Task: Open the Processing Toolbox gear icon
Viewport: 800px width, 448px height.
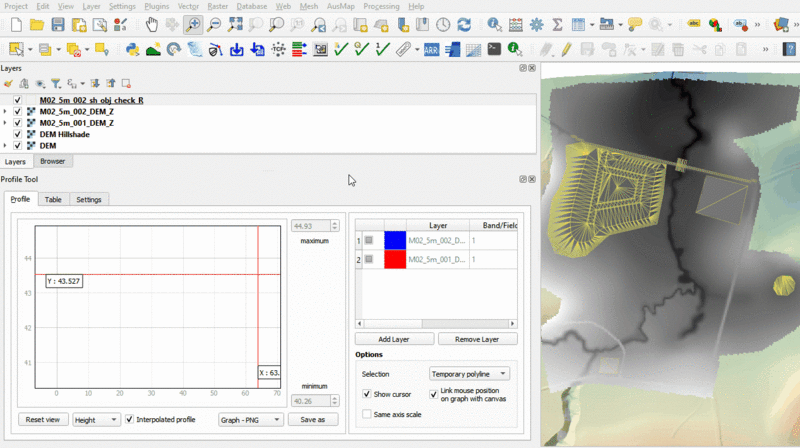Action: tap(537, 24)
